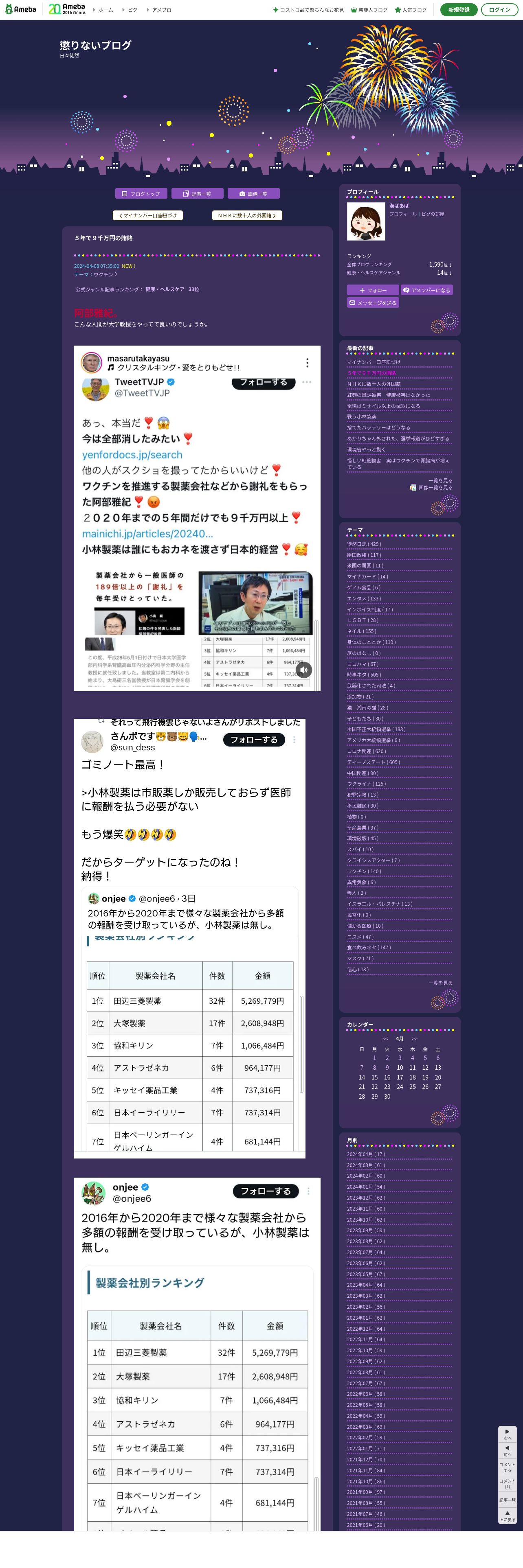
Task: Open theme 徒然日記 ( 429 )
Action: (x=363, y=544)
